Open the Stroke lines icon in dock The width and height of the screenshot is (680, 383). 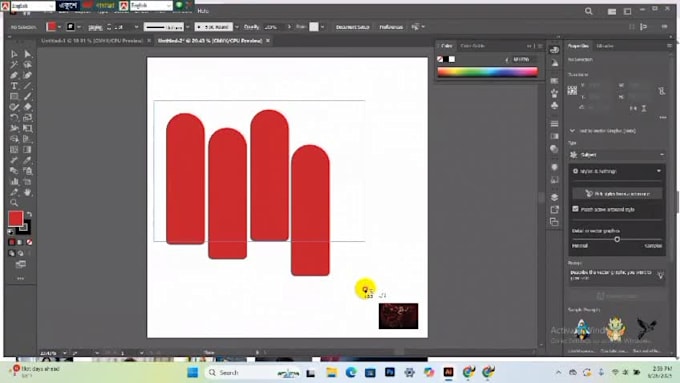[554, 124]
